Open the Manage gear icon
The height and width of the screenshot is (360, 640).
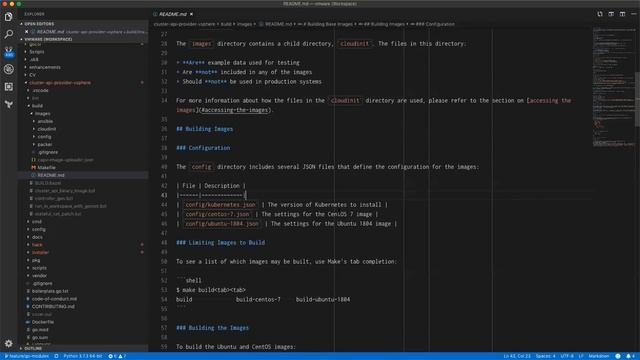9,344
